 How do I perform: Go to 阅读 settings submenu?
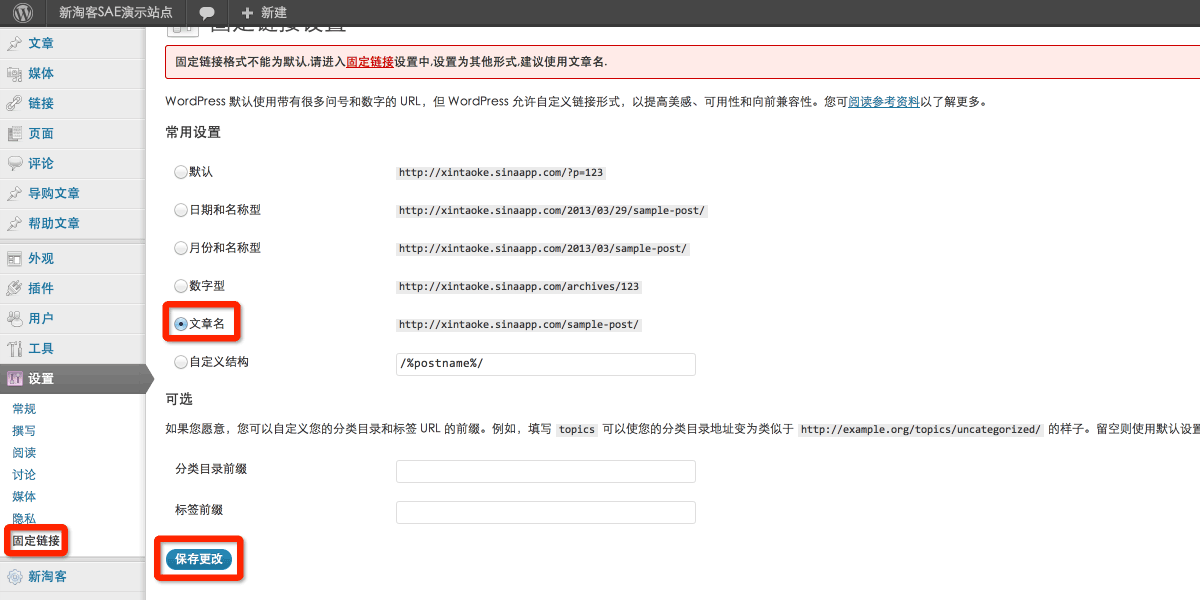[x=24, y=453]
